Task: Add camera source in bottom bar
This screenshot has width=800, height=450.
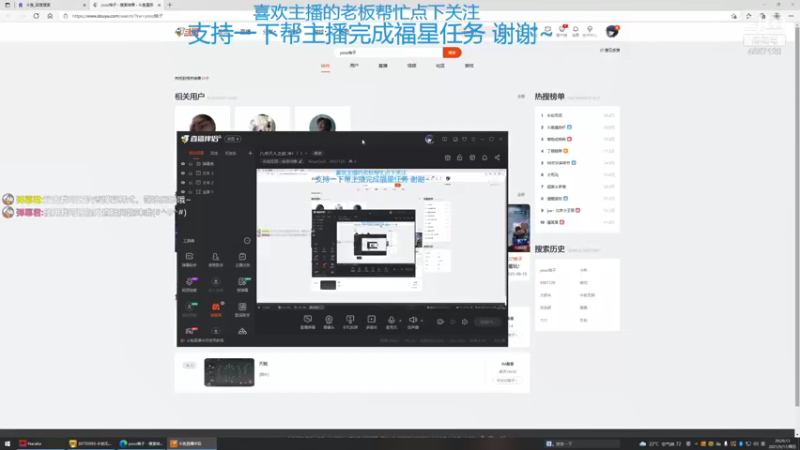Action: tap(329, 322)
